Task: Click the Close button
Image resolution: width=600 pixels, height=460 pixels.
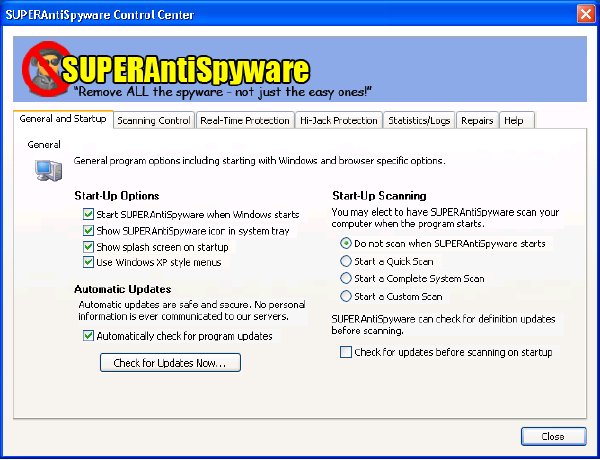Action: [x=553, y=436]
